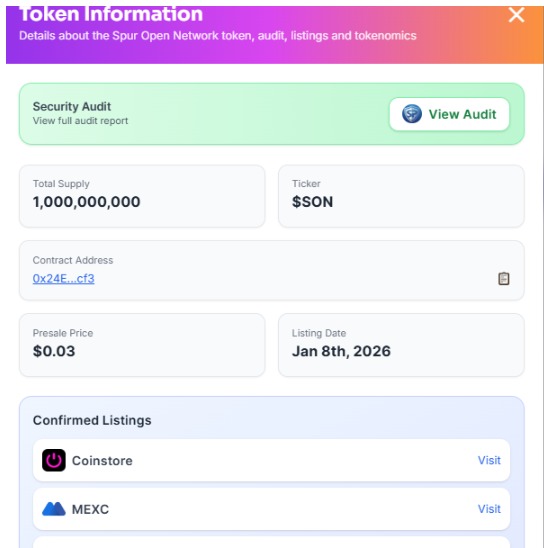The image size is (544, 548).
Task: Select the listing date Jan 8th, 2026
Action: [x=341, y=351]
